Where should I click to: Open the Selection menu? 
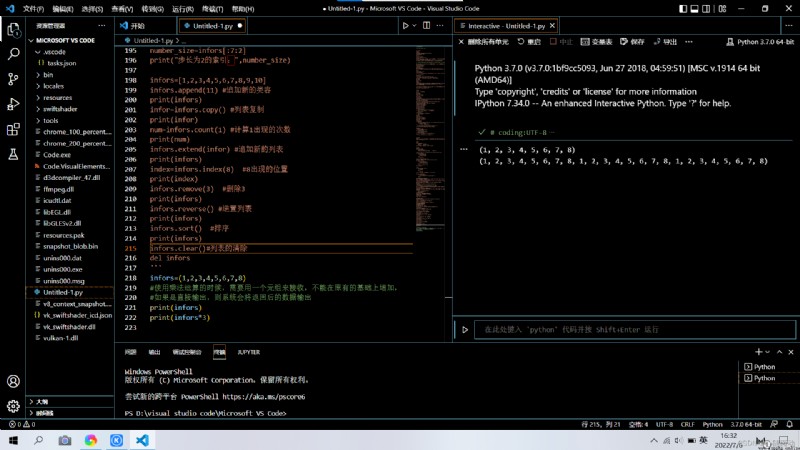(92, 9)
